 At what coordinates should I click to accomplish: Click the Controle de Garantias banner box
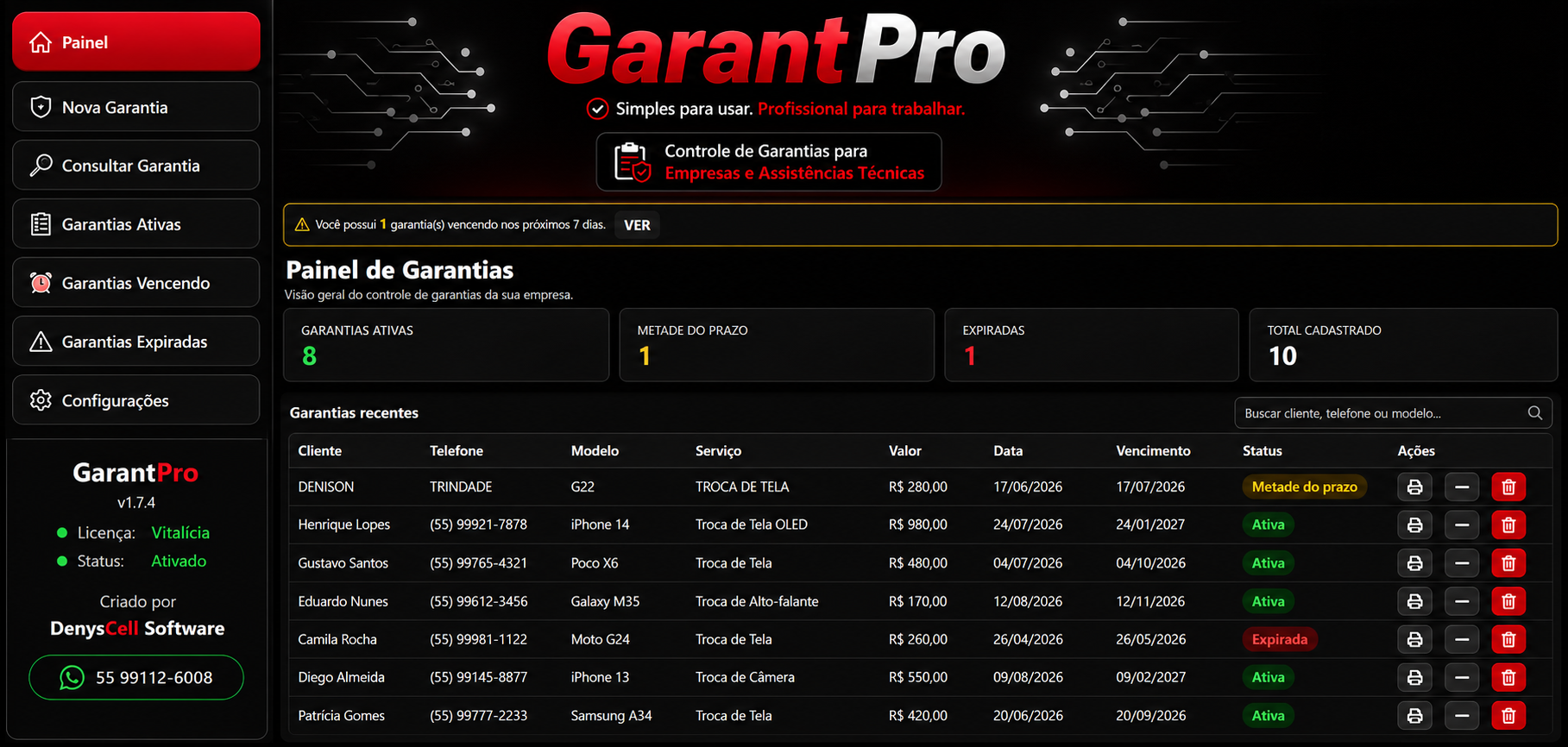tap(769, 161)
